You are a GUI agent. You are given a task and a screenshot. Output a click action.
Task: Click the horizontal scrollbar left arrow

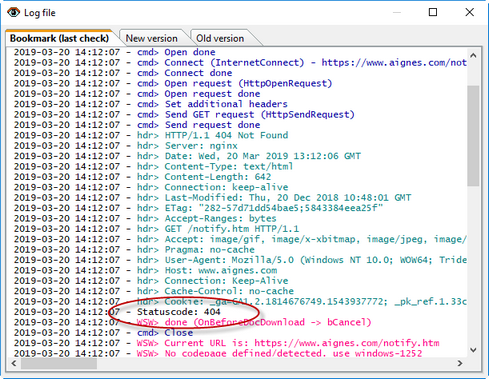(x=14, y=363)
